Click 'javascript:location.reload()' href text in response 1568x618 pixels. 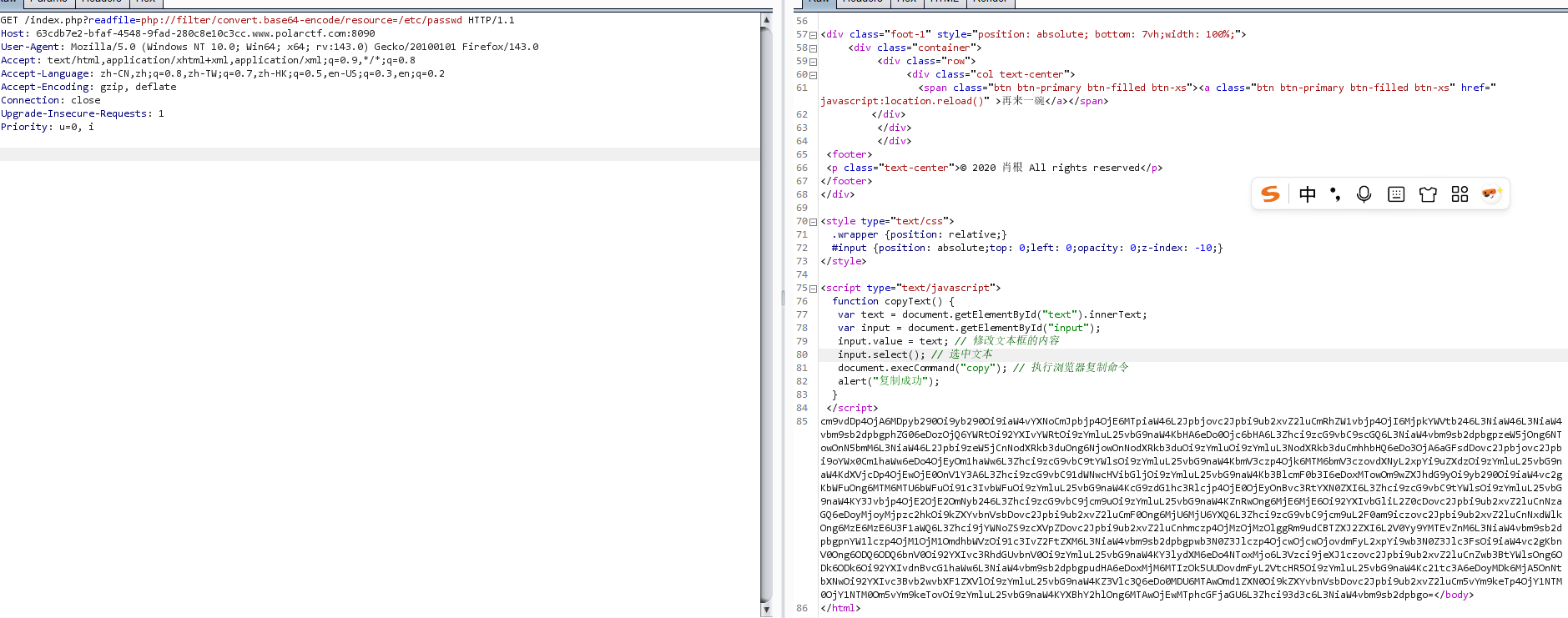(902, 101)
